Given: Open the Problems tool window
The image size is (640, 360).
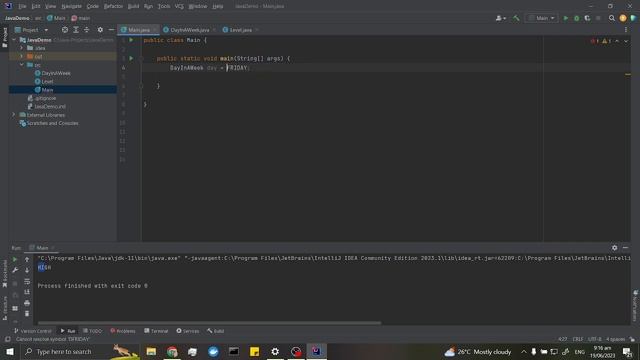Looking at the screenshot, I should 122,331.
